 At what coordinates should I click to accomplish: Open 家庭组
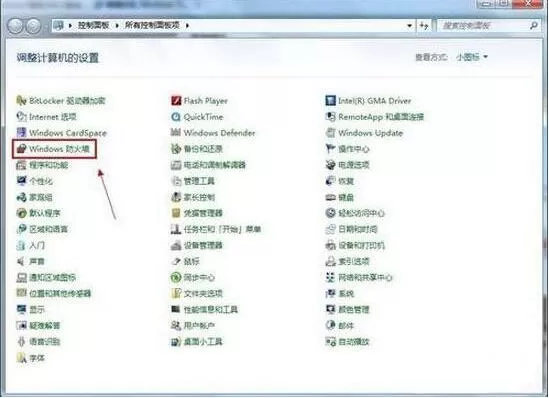coord(34,197)
